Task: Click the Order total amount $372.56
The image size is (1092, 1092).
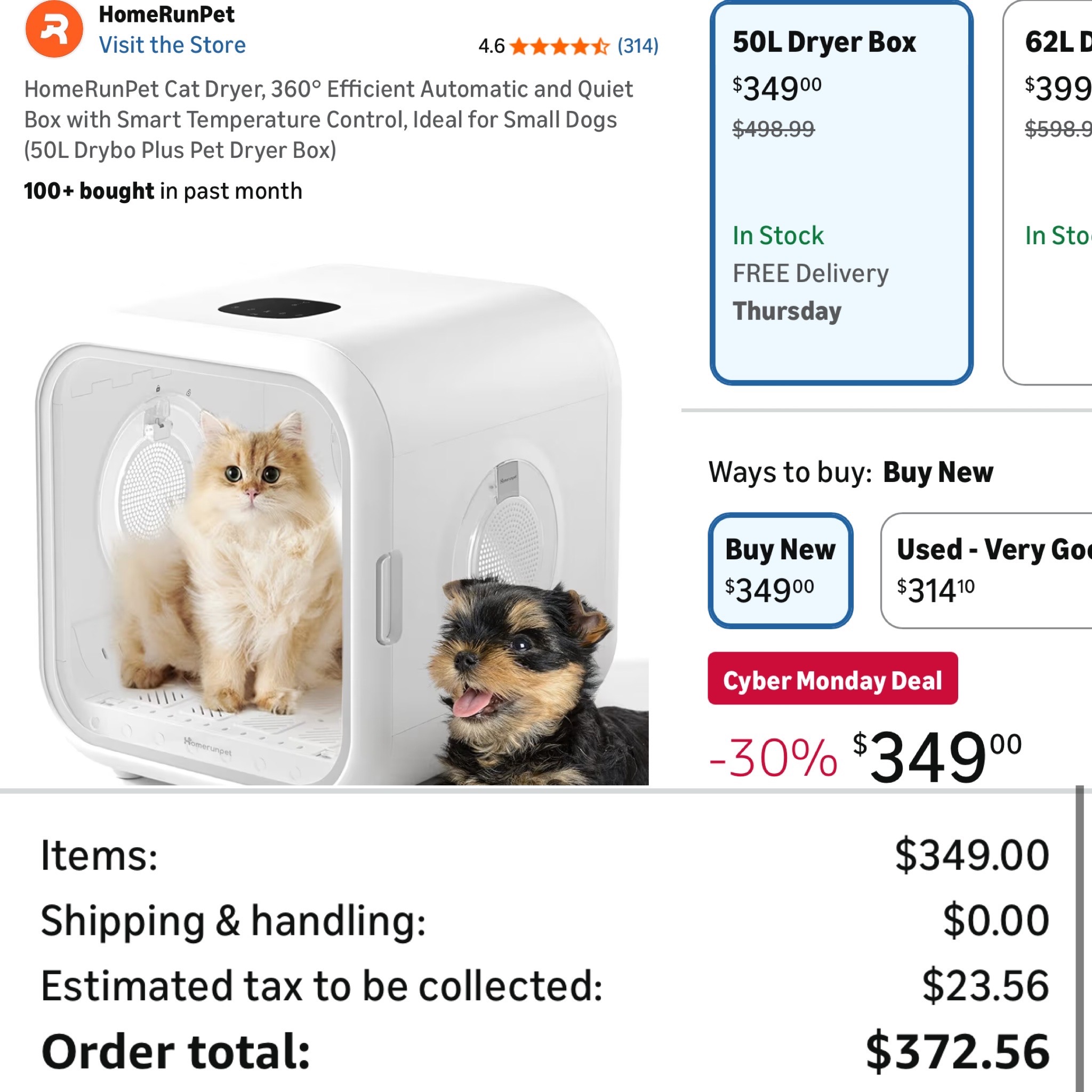Action: [x=958, y=1052]
